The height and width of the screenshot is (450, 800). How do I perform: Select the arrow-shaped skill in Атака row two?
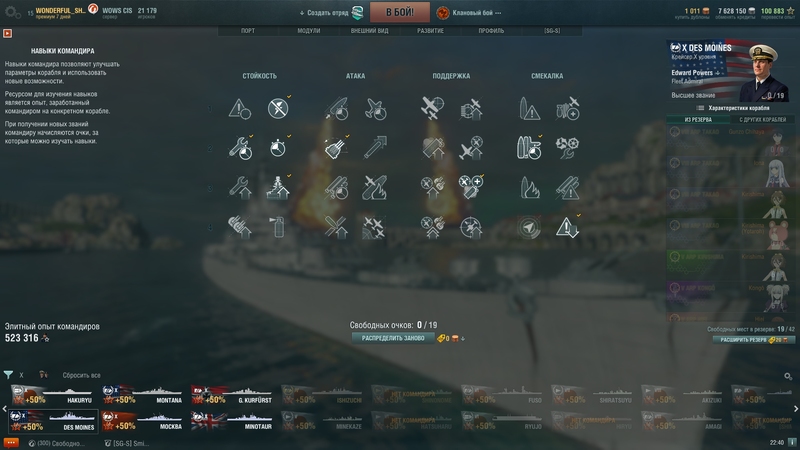[374, 148]
